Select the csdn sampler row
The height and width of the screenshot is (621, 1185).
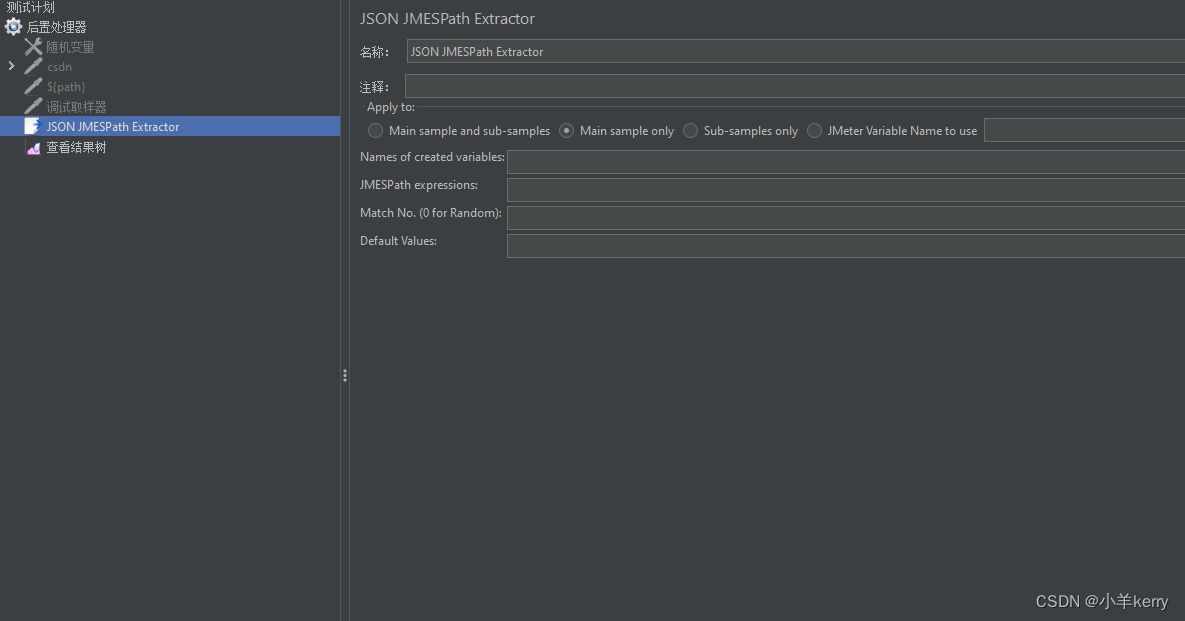pos(59,66)
